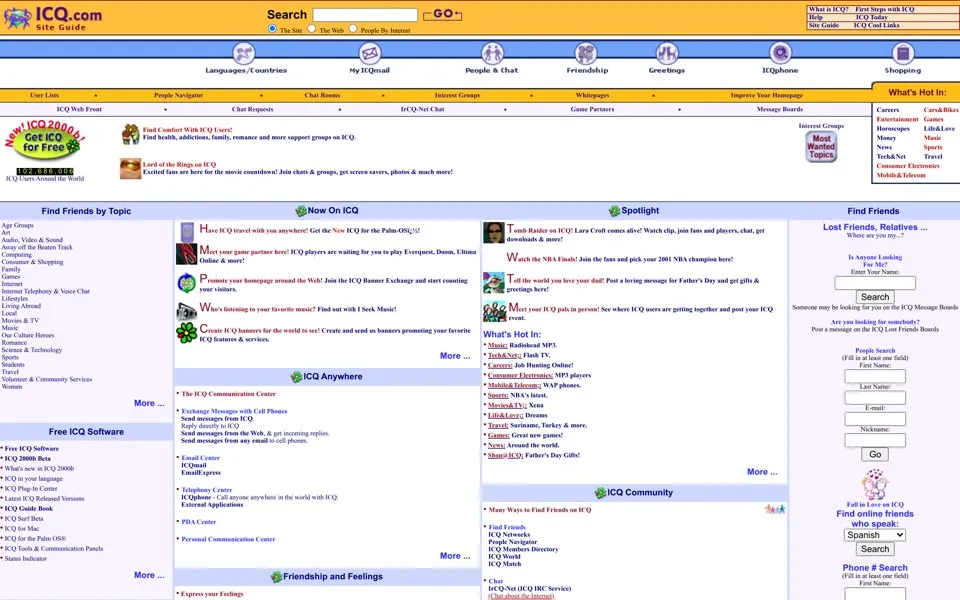Image resolution: width=960 pixels, height=600 pixels.
Task: Open More link under Now On ICQ
Action: [x=455, y=356]
